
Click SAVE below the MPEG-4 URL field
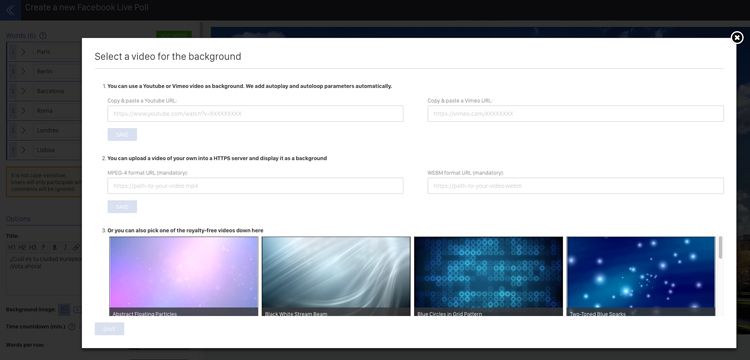point(122,207)
